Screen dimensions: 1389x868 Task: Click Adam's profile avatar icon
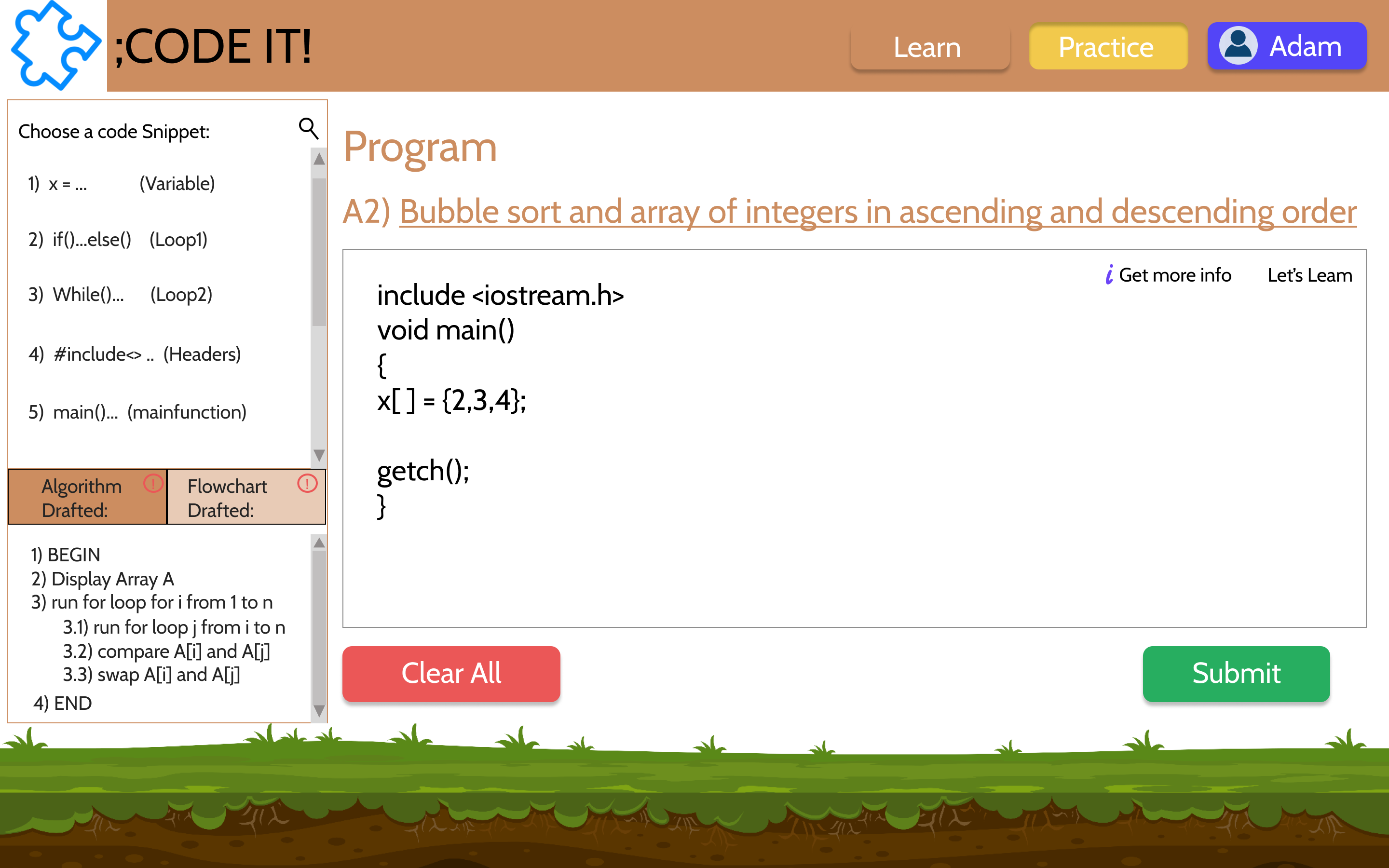(1238, 46)
